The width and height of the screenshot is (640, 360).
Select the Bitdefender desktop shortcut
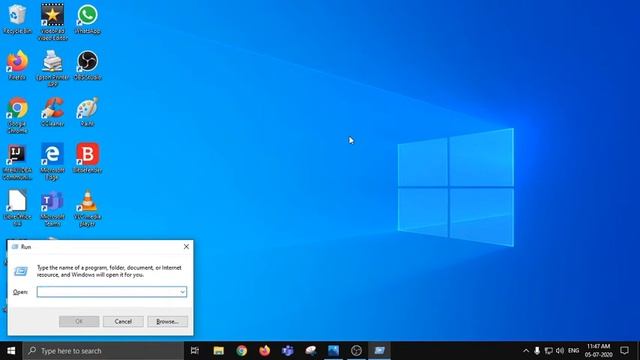[x=87, y=158]
